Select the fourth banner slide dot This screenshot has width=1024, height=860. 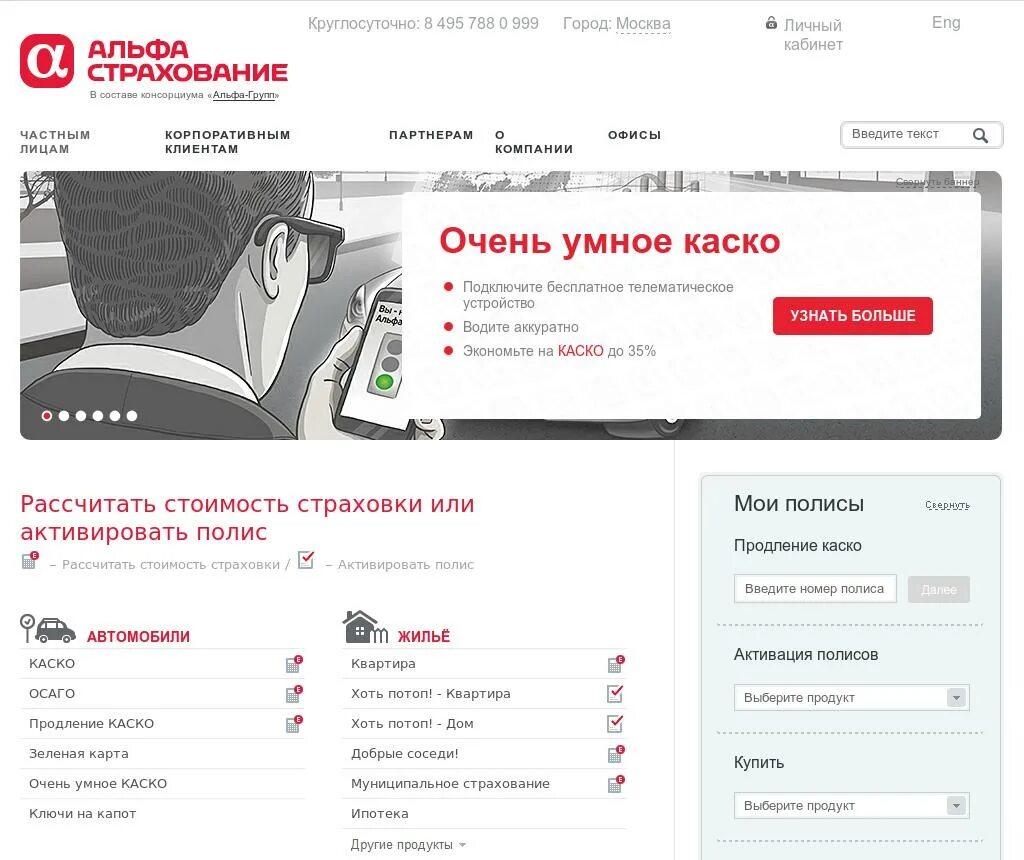[98, 416]
